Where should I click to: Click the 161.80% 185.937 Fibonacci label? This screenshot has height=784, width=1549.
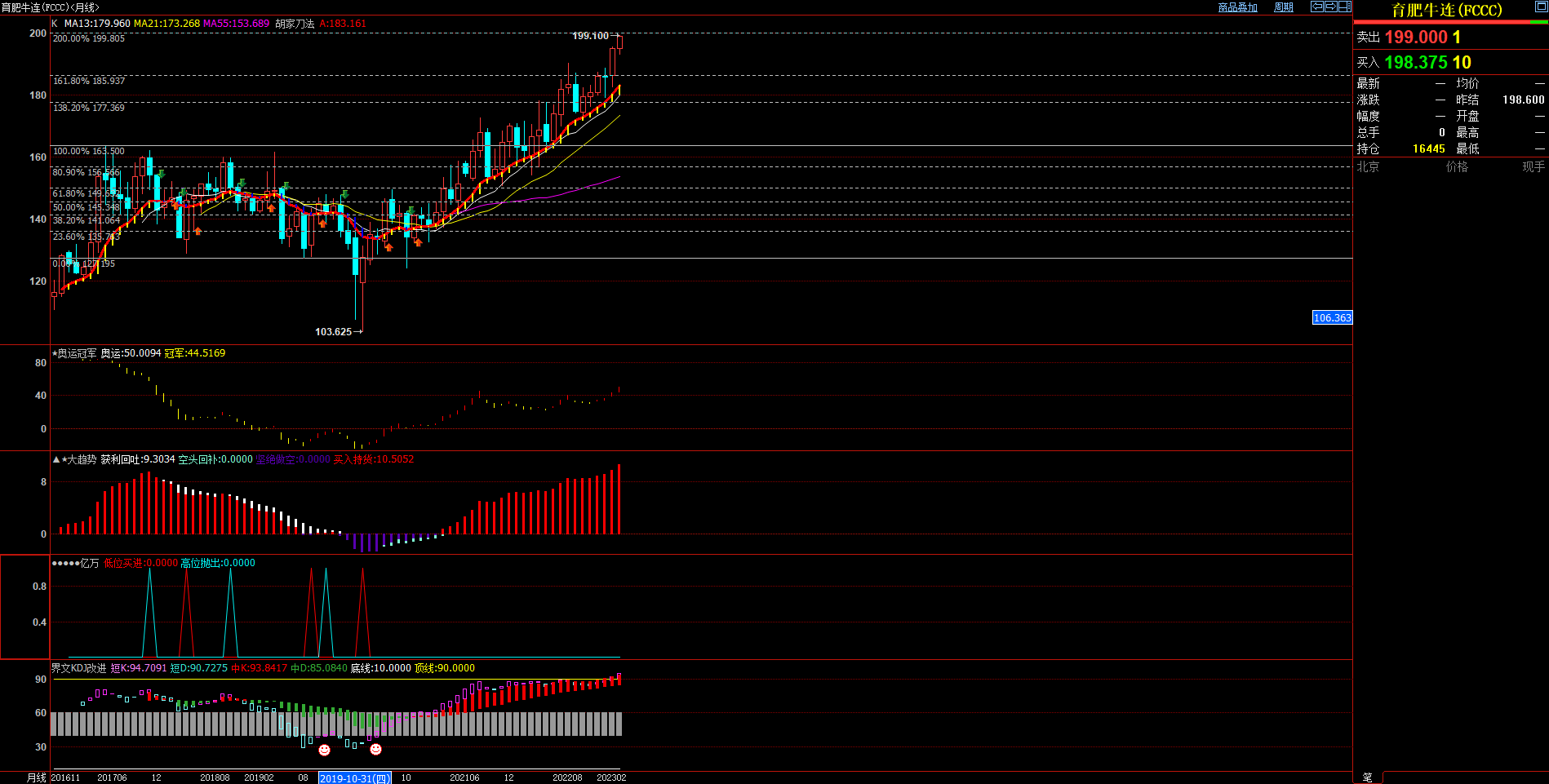pos(89,81)
